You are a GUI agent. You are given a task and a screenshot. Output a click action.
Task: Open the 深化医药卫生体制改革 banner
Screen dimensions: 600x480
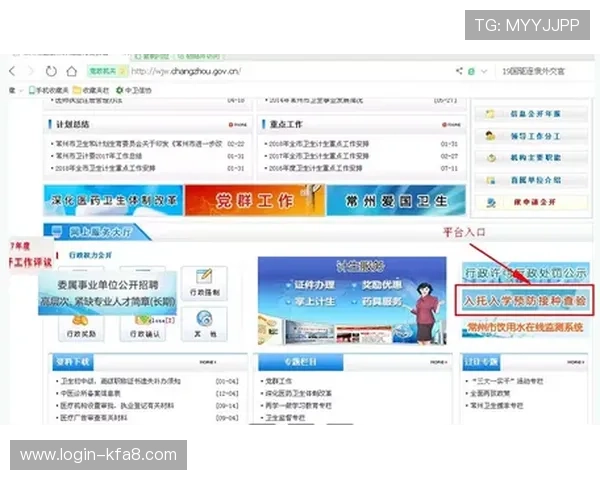pyautogui.click(x=114, y=200)
